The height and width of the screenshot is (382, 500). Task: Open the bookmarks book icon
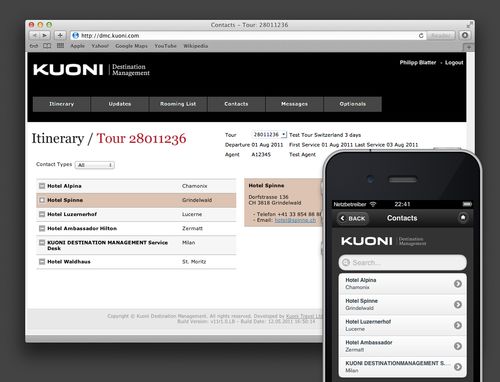click(x=47, y=46)
